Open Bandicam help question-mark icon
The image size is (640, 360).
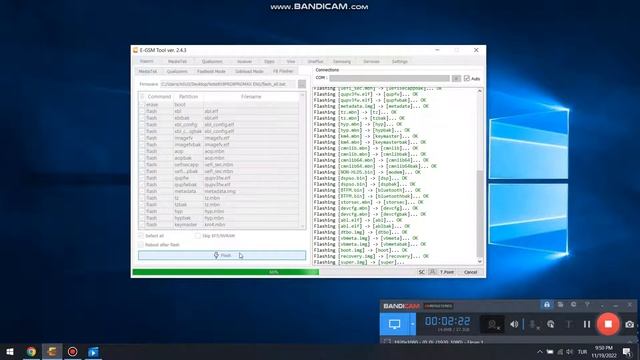(x=587, y=305)
